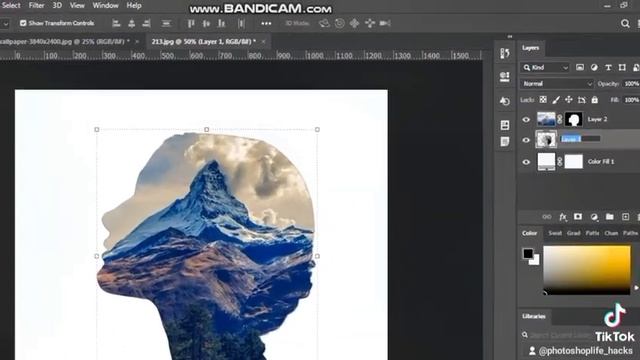Click the Opacity 100% field
Screen dimensions: 640x360
(631, 84)
